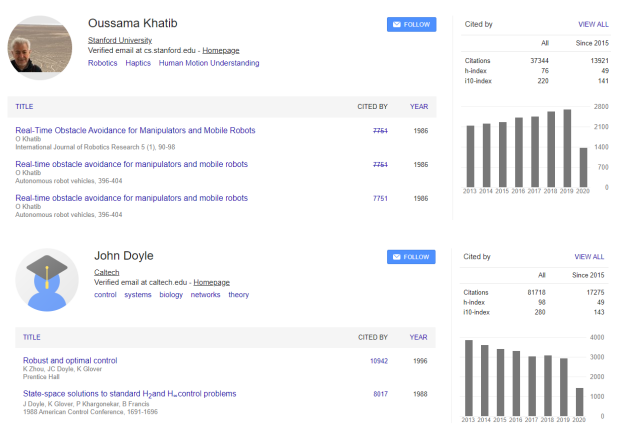Follow John Doyle's profile
617x442 pixels.
pos(412,257)
